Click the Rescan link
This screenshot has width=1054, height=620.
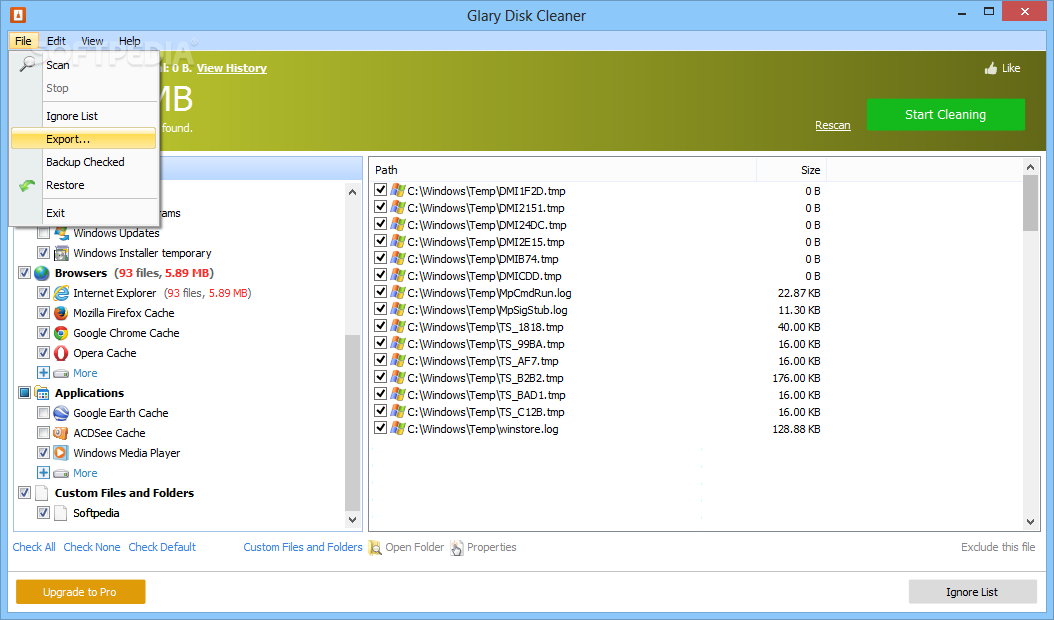click(x=832, y=126)
